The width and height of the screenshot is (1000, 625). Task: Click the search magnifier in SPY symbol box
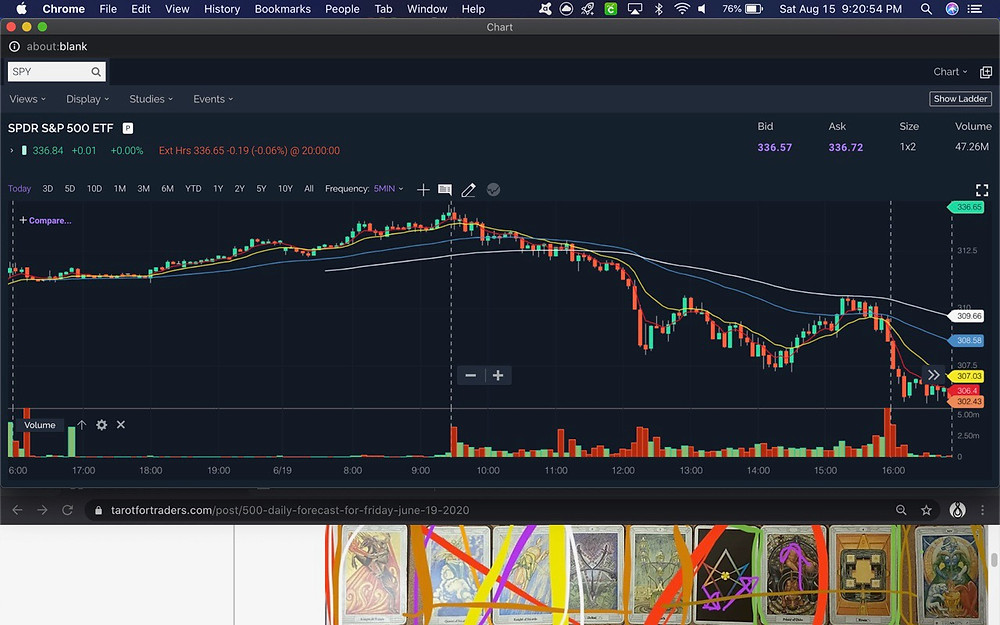96,71
